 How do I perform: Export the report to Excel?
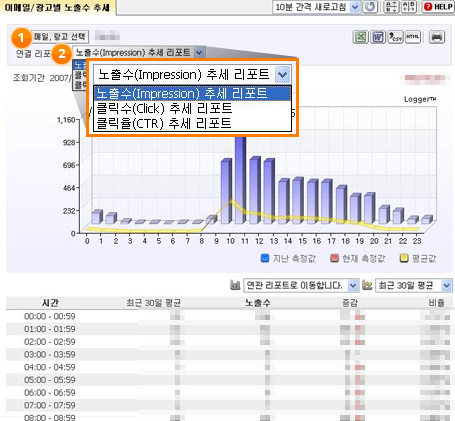[x=360, y=37]
